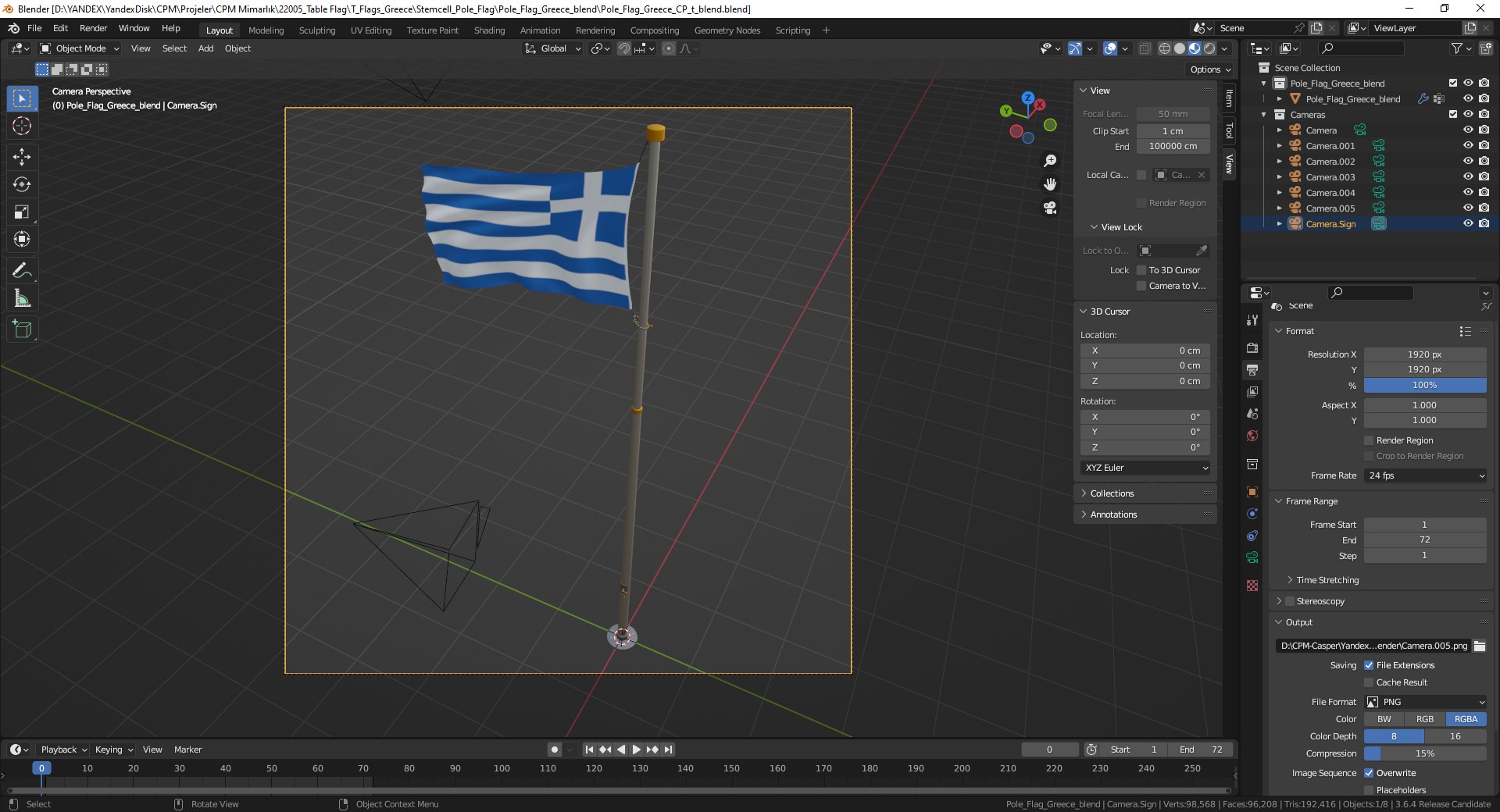Select the Move tool

22,157
